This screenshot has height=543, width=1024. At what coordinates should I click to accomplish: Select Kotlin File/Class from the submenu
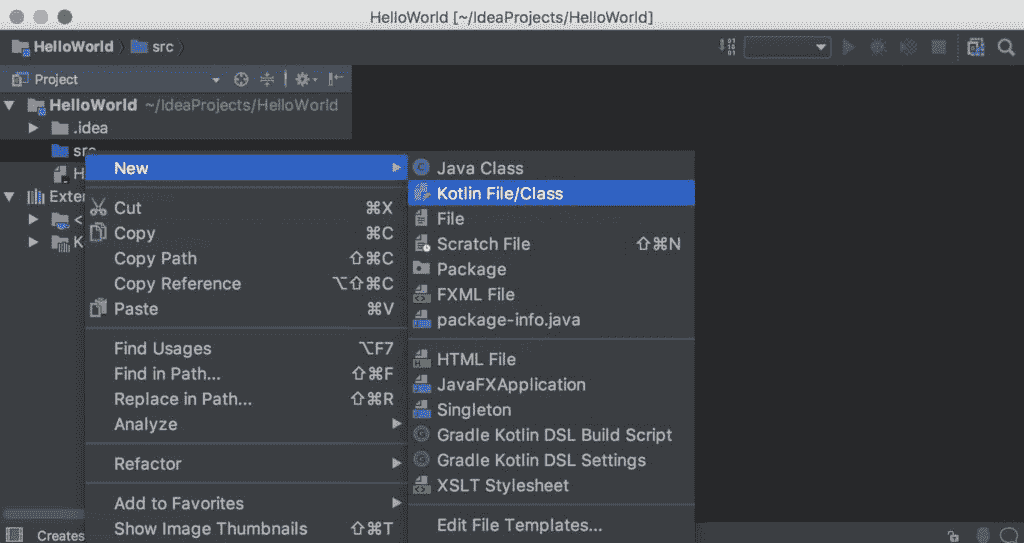(x=499, y=193)
